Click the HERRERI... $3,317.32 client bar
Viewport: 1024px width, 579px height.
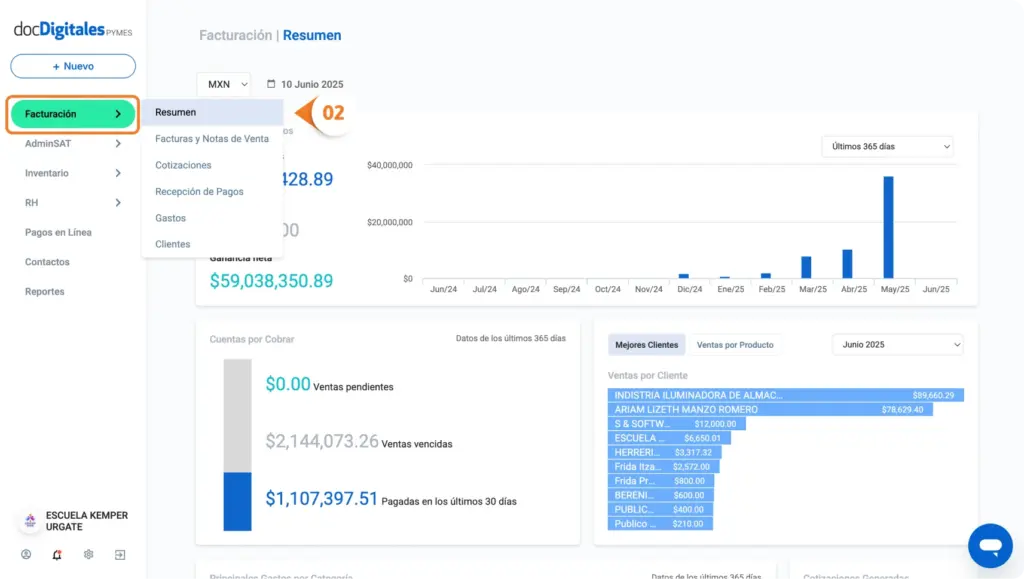point(664,452)
